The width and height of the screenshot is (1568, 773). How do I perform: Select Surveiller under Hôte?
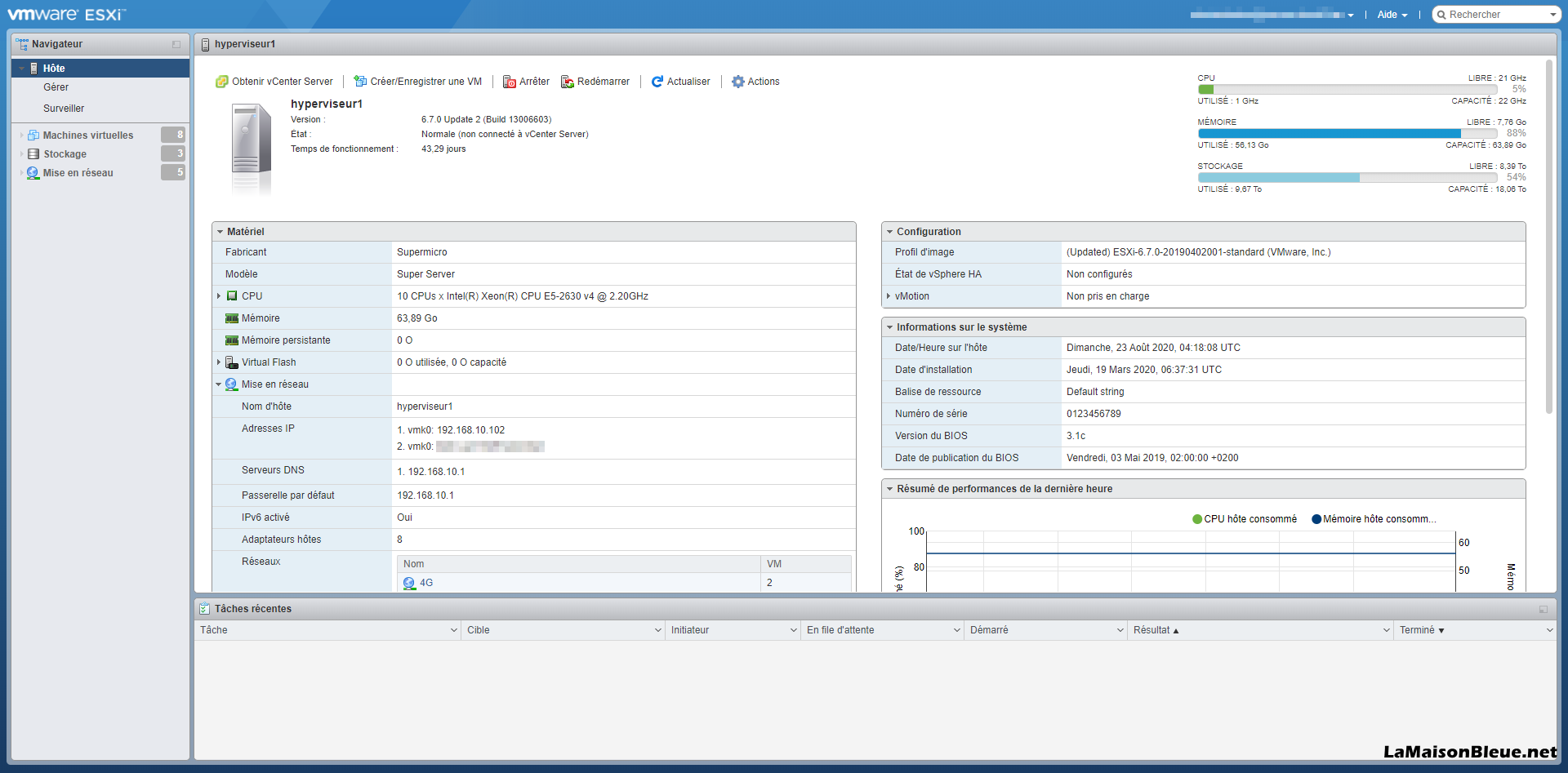point(64,109)
